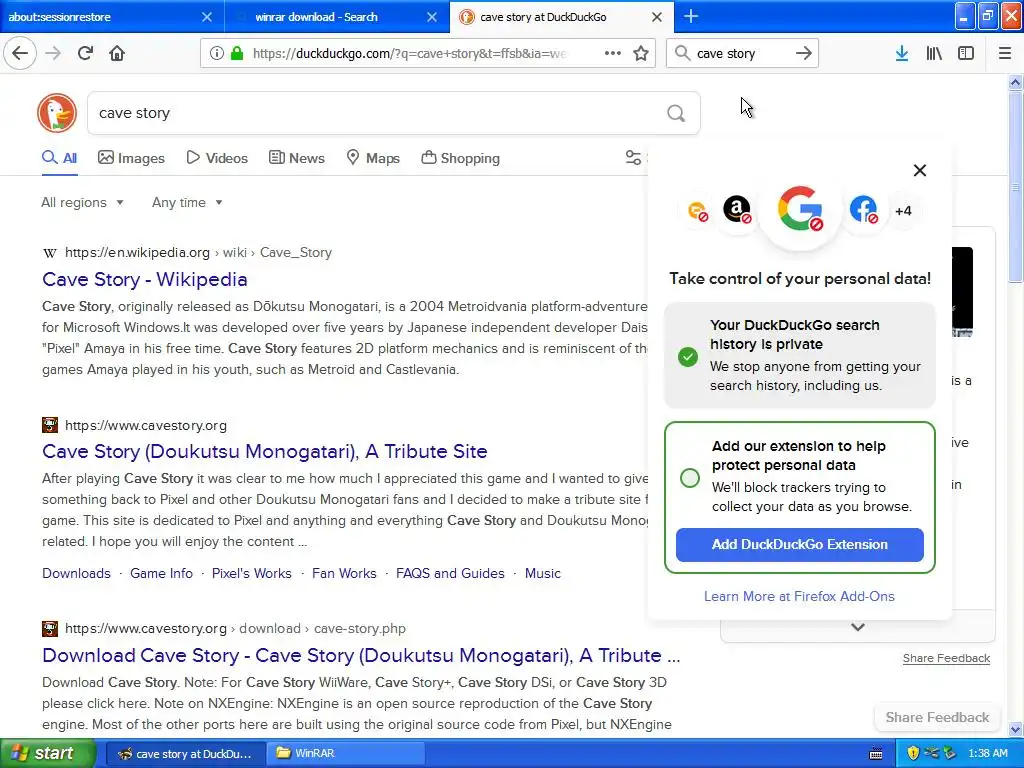Open Download Cave Story result link

point(361,655)
